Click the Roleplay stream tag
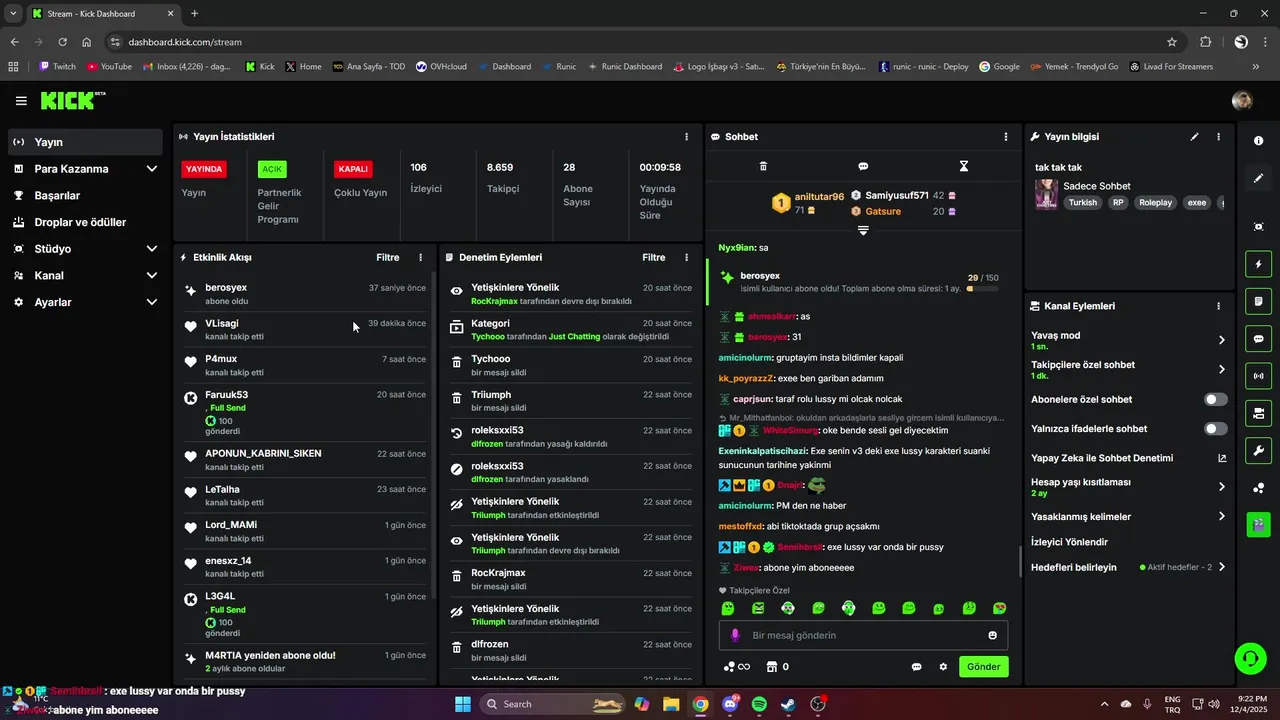 1155,202
